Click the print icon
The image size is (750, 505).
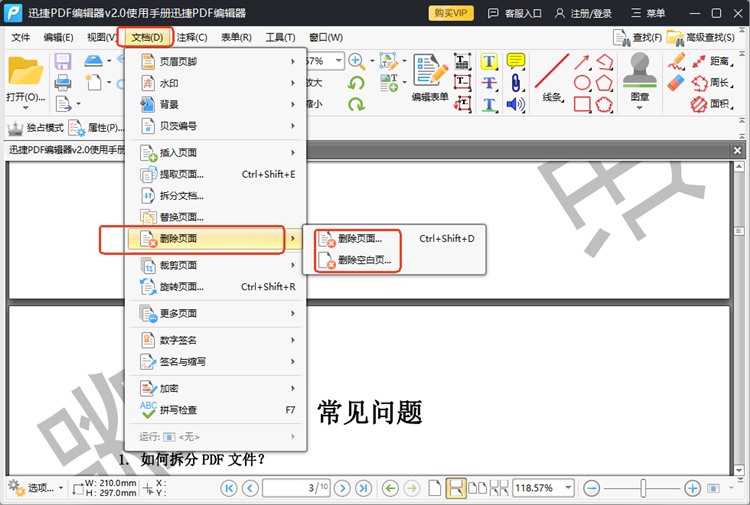point(63,83)
